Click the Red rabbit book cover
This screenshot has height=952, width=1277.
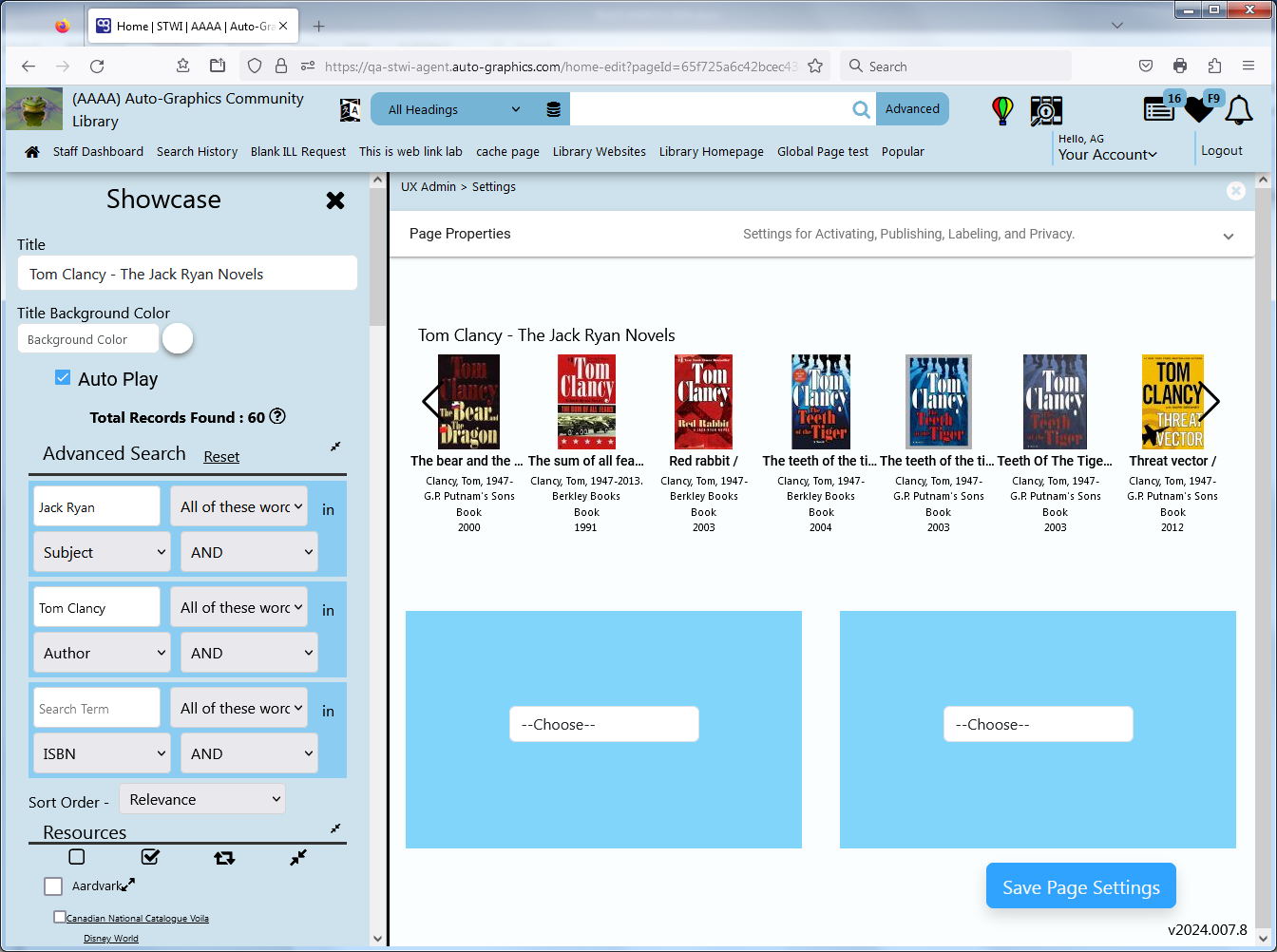point(703,402)
